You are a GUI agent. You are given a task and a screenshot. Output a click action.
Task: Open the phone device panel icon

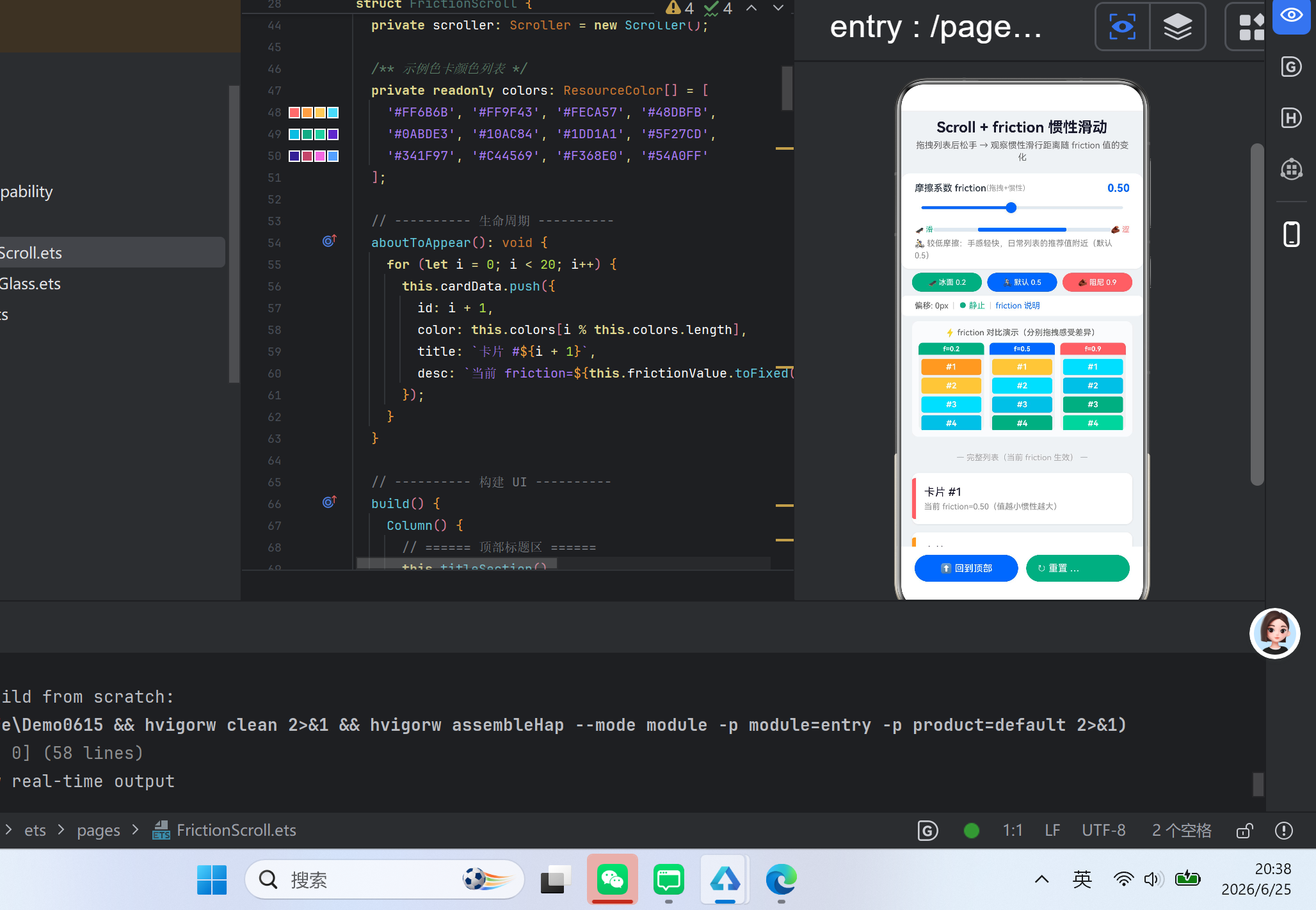(x=1291, y=234)
